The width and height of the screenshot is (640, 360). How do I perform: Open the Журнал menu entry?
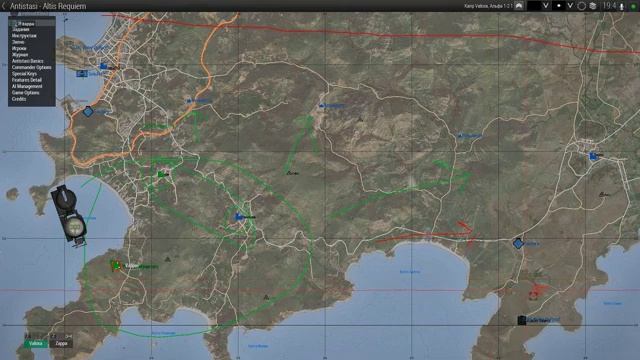pyautogui.click(x=20, y=55)
